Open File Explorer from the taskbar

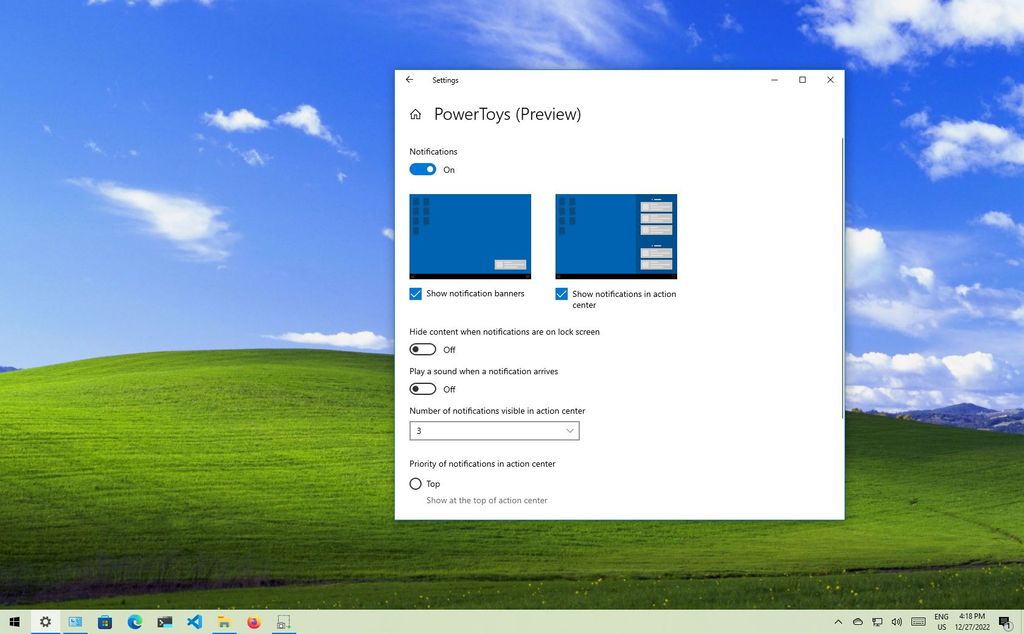224,622
